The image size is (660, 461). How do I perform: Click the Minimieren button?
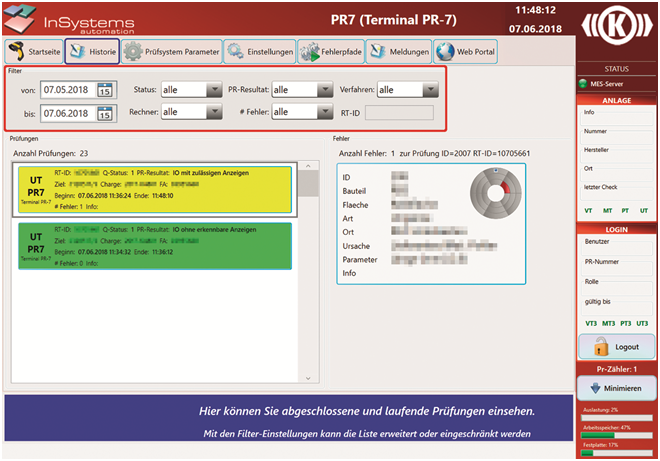pos(617,388)
